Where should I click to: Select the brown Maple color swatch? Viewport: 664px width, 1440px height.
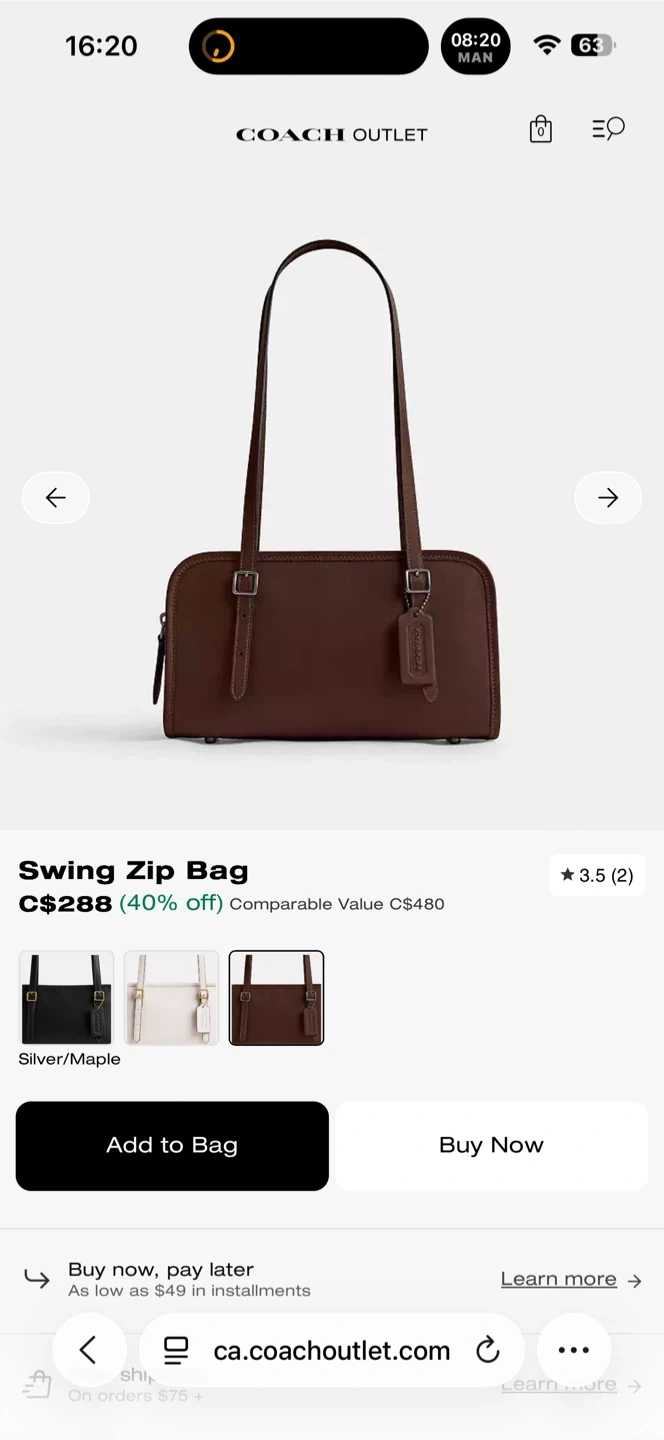[276, 998]
